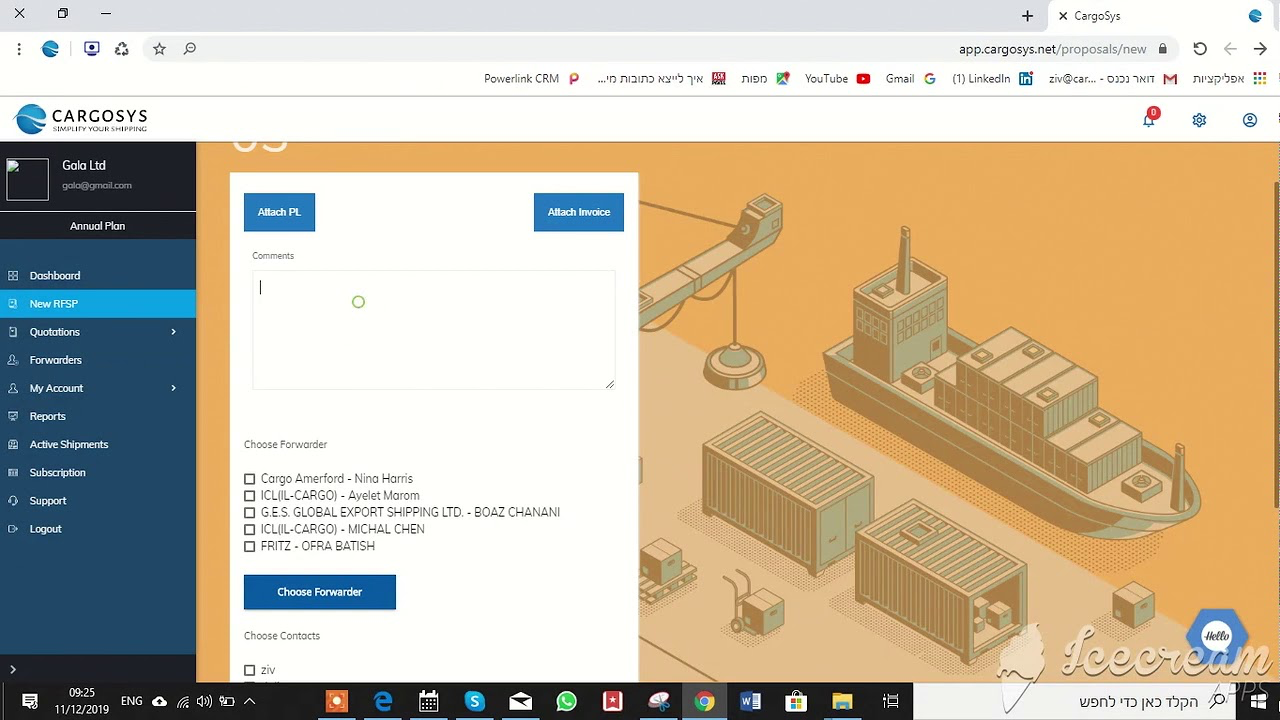Open Forwarders in the sidebar
Image resolution: width=1280 pixels, height=720 pixels.
(x=56, y=360)
